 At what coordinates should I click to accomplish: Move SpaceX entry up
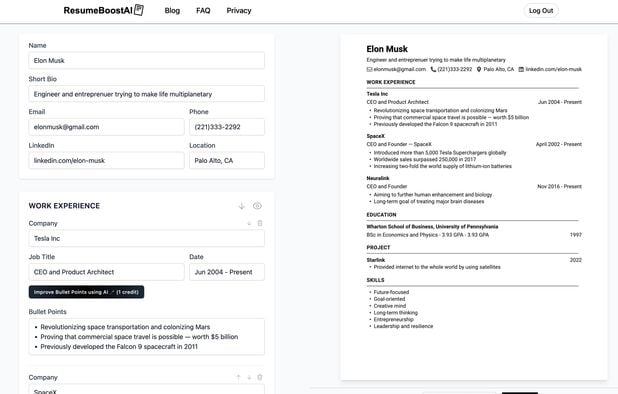(238, 377)
